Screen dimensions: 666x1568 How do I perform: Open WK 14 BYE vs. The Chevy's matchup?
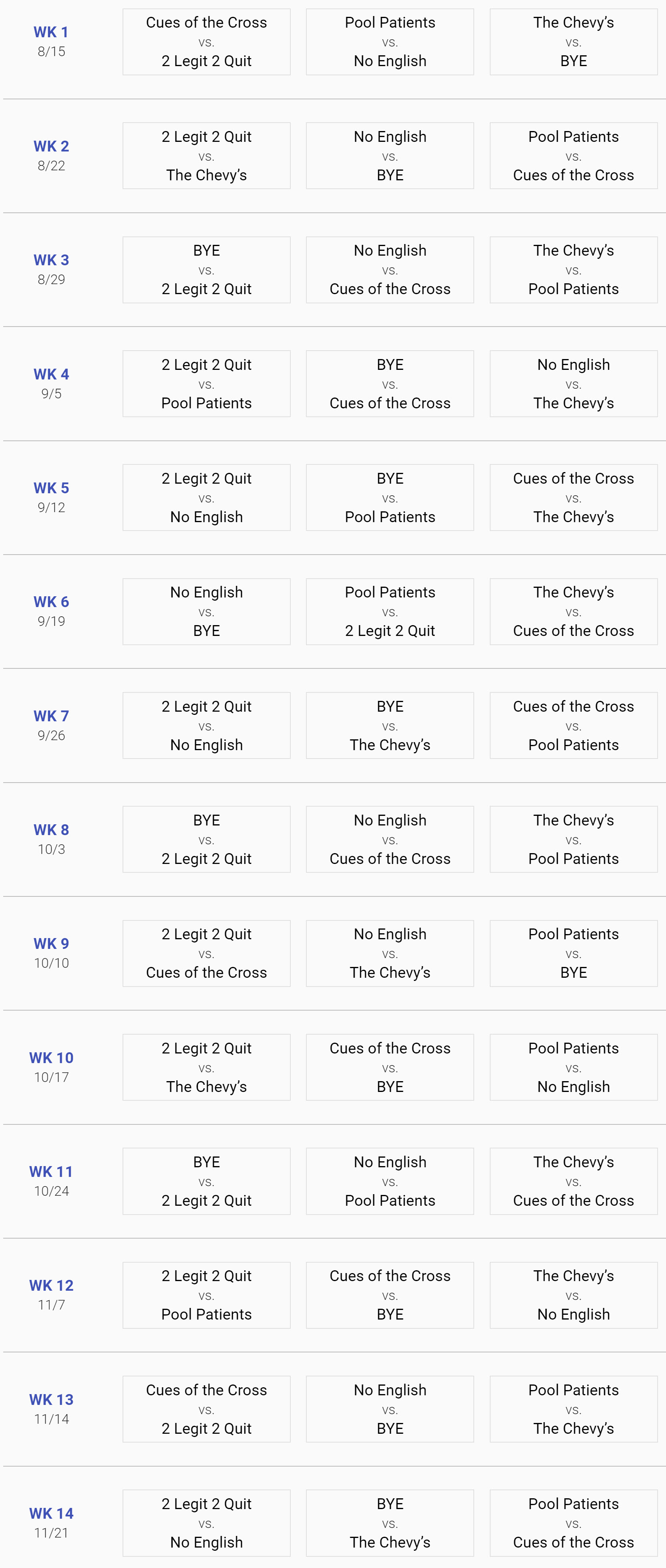pyautogui.click(x=390, y=1523)
